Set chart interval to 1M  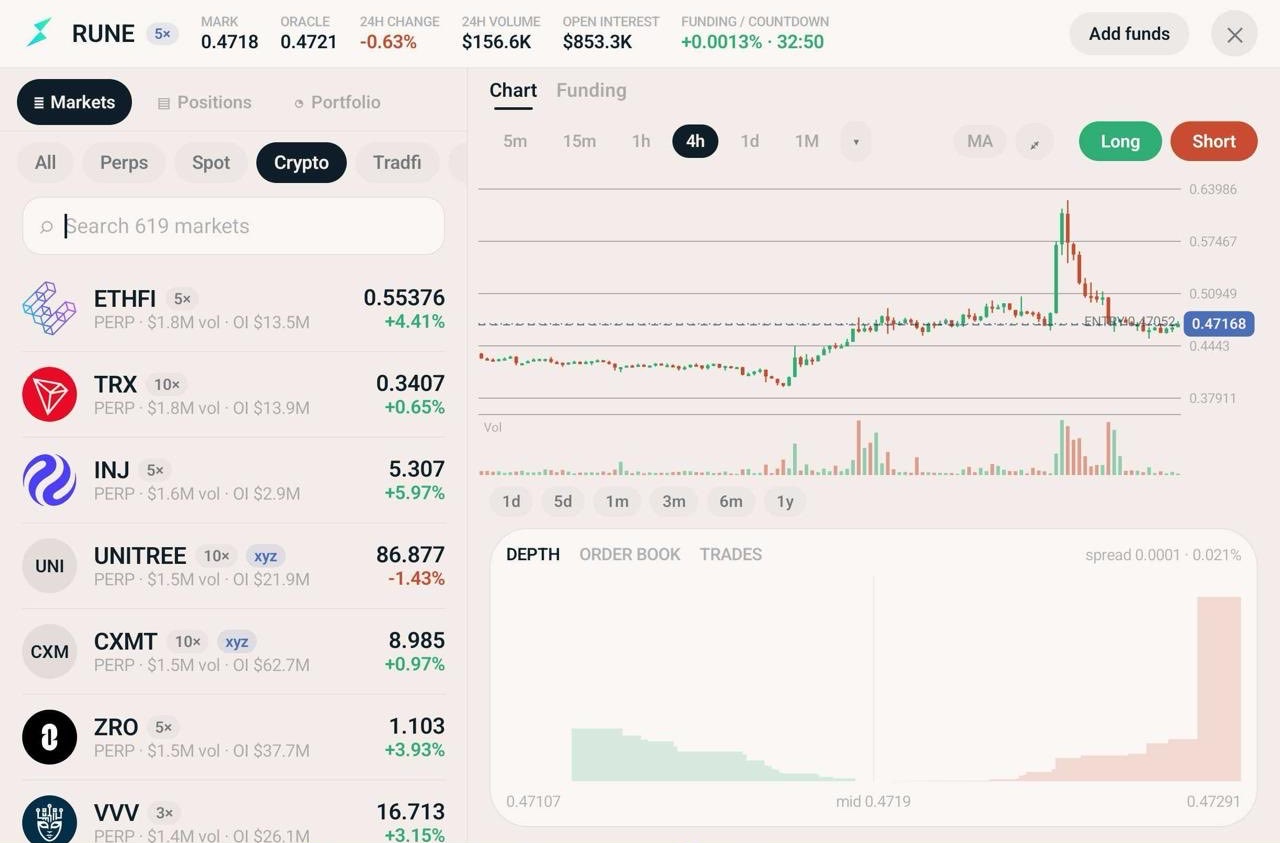pyautogui.click(x=807, y=142)
